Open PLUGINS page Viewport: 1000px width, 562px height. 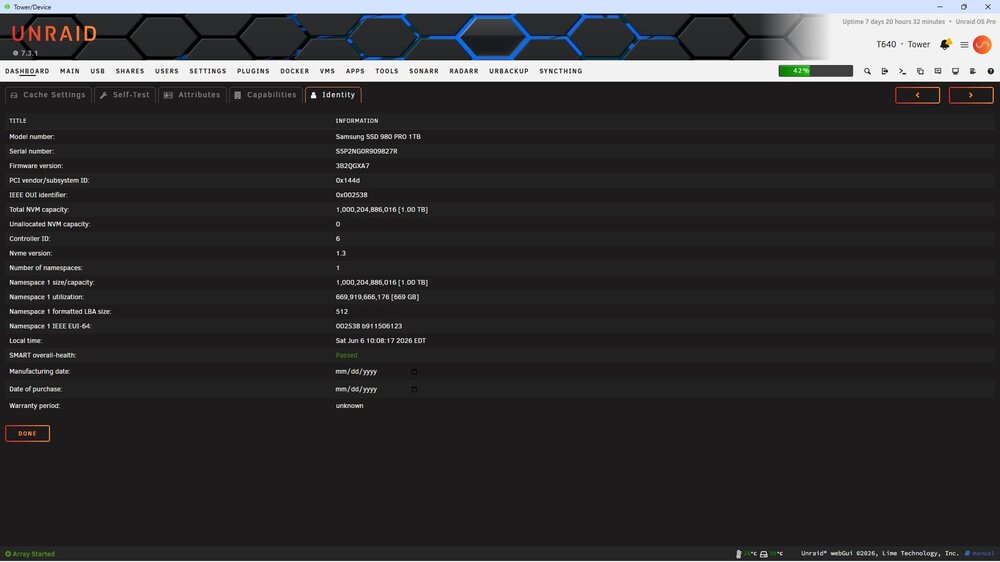point(253,71)
